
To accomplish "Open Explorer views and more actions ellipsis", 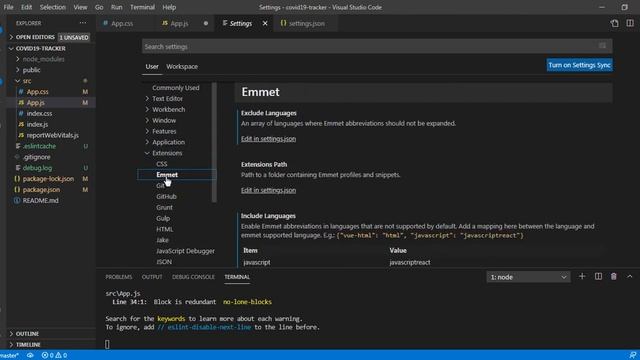I will (x=83, y=23).
